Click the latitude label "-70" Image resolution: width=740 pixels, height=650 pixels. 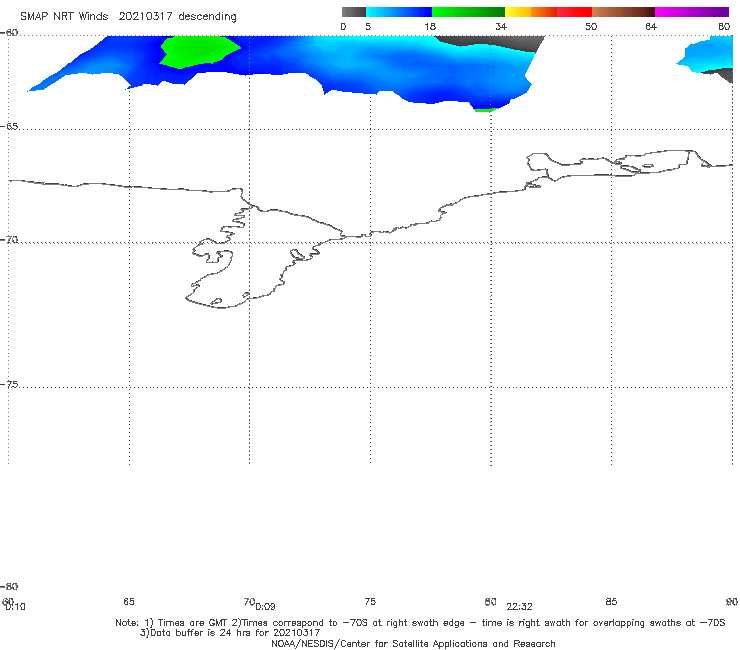(x=9, y=240)
